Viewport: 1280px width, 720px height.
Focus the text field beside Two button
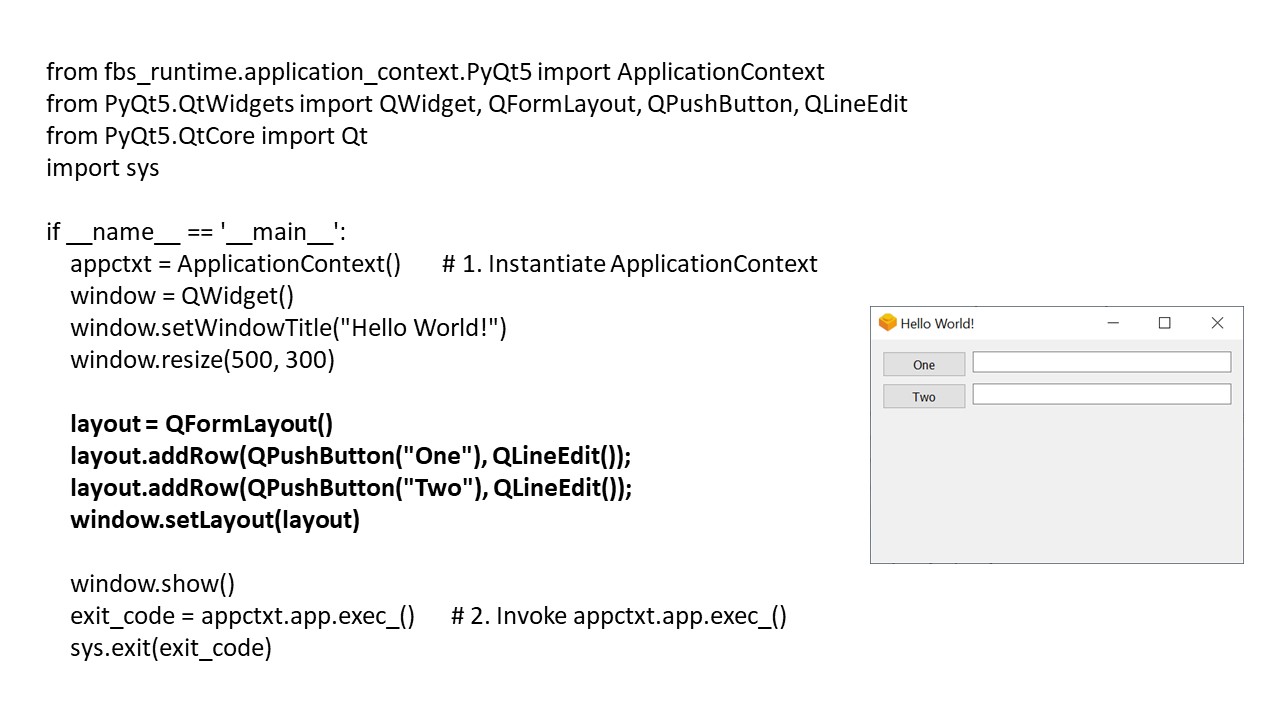(x=1101, y=395)
